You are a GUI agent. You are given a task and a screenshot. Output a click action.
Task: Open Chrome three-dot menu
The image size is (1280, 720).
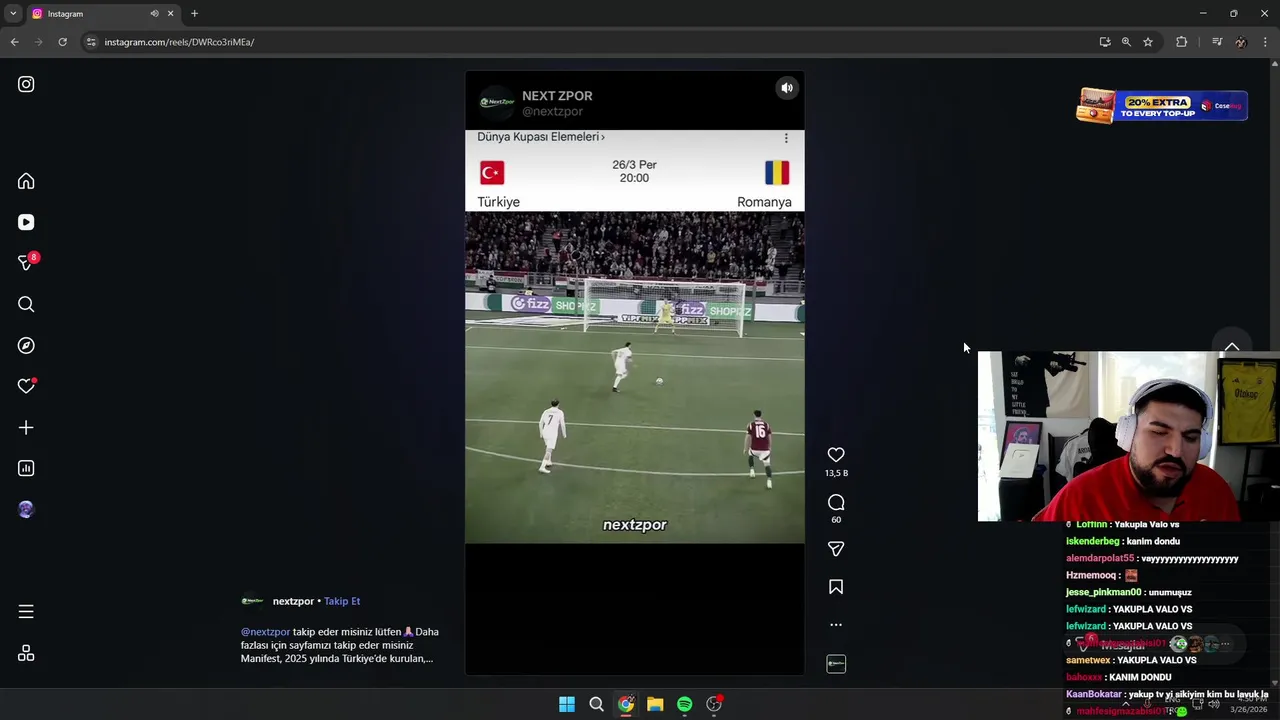point(1265,42)
